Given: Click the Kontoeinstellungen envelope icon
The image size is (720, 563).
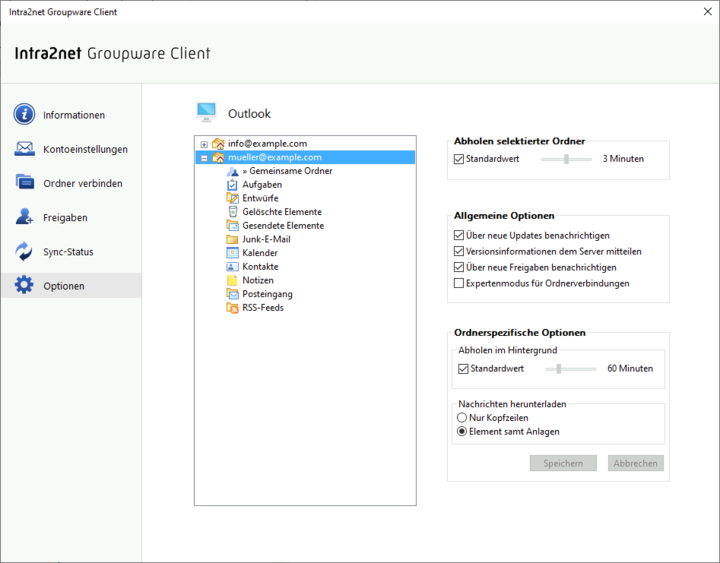Looking at the screenshot, I should point(24,149).
